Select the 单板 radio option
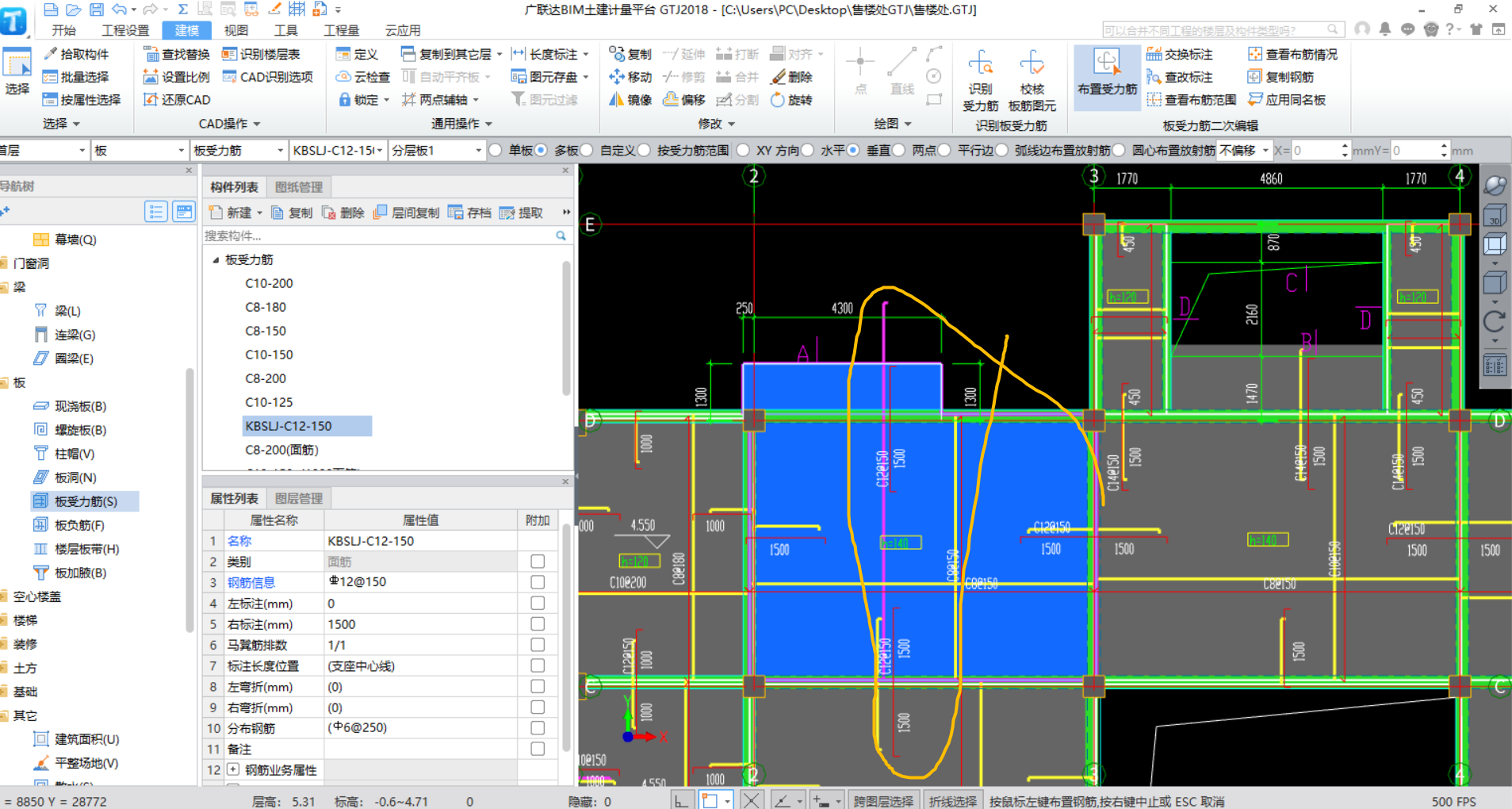 pos(496,150)
